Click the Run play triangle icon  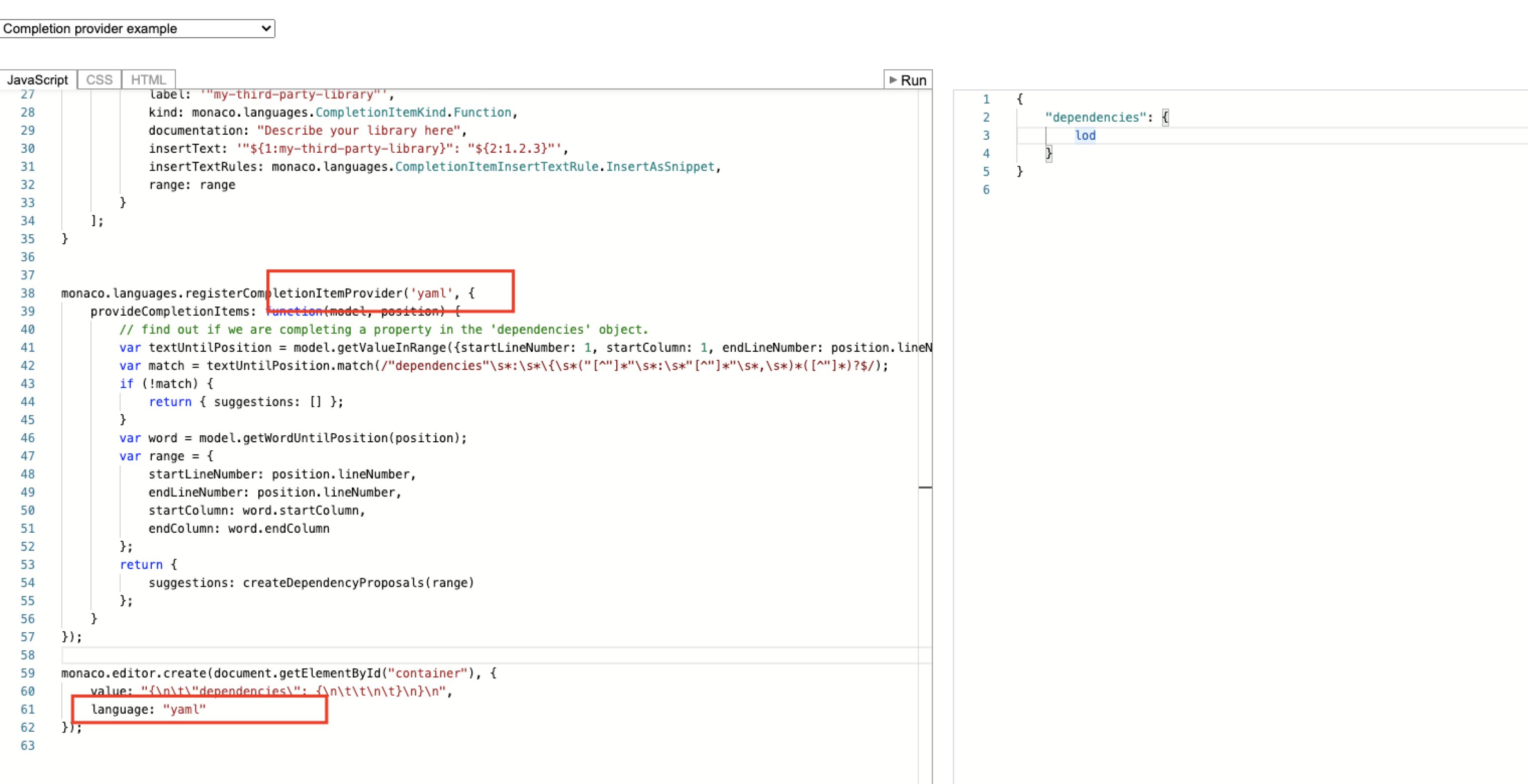tap(893, 80)
